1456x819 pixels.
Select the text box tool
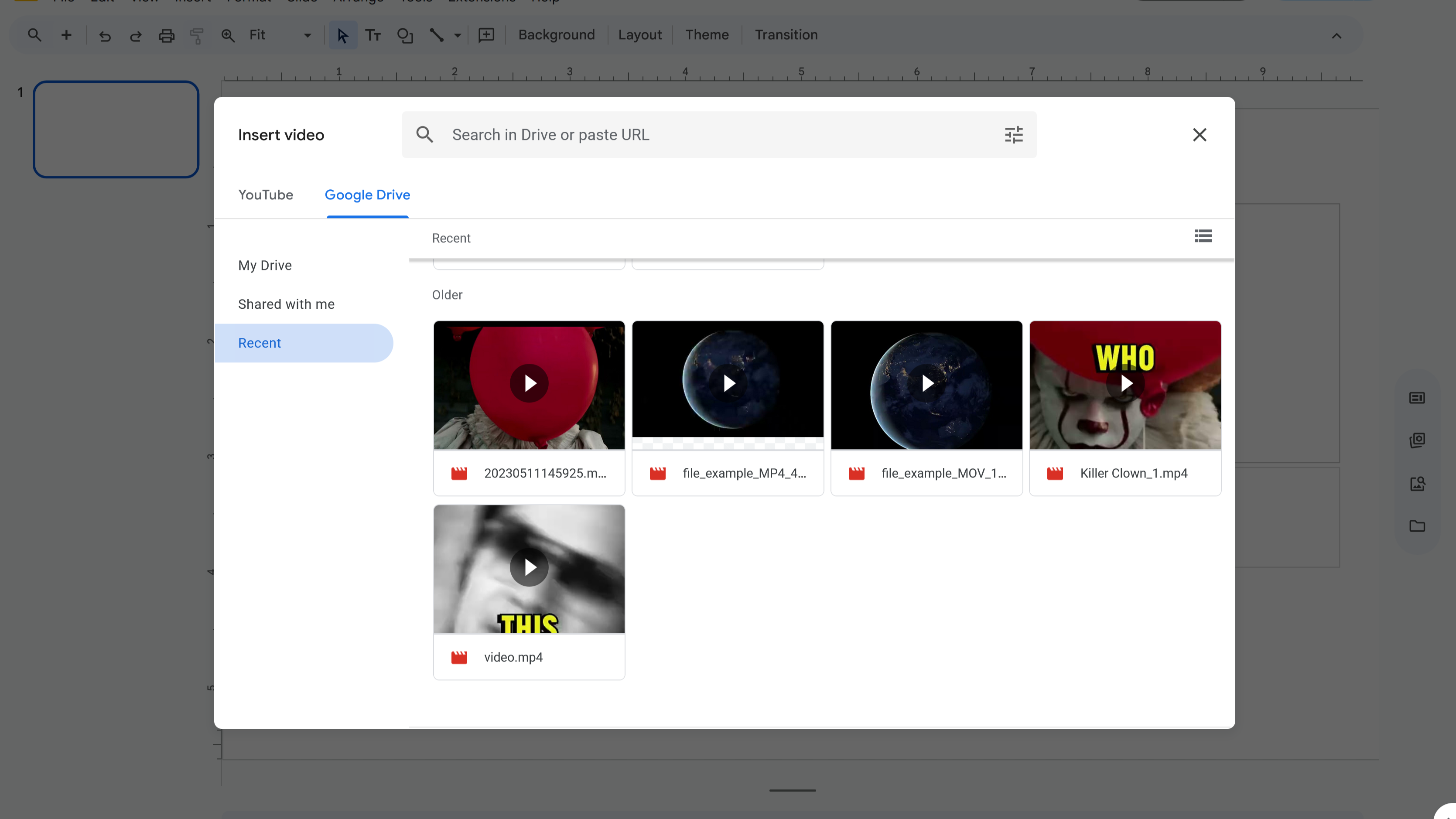(373, 36)
